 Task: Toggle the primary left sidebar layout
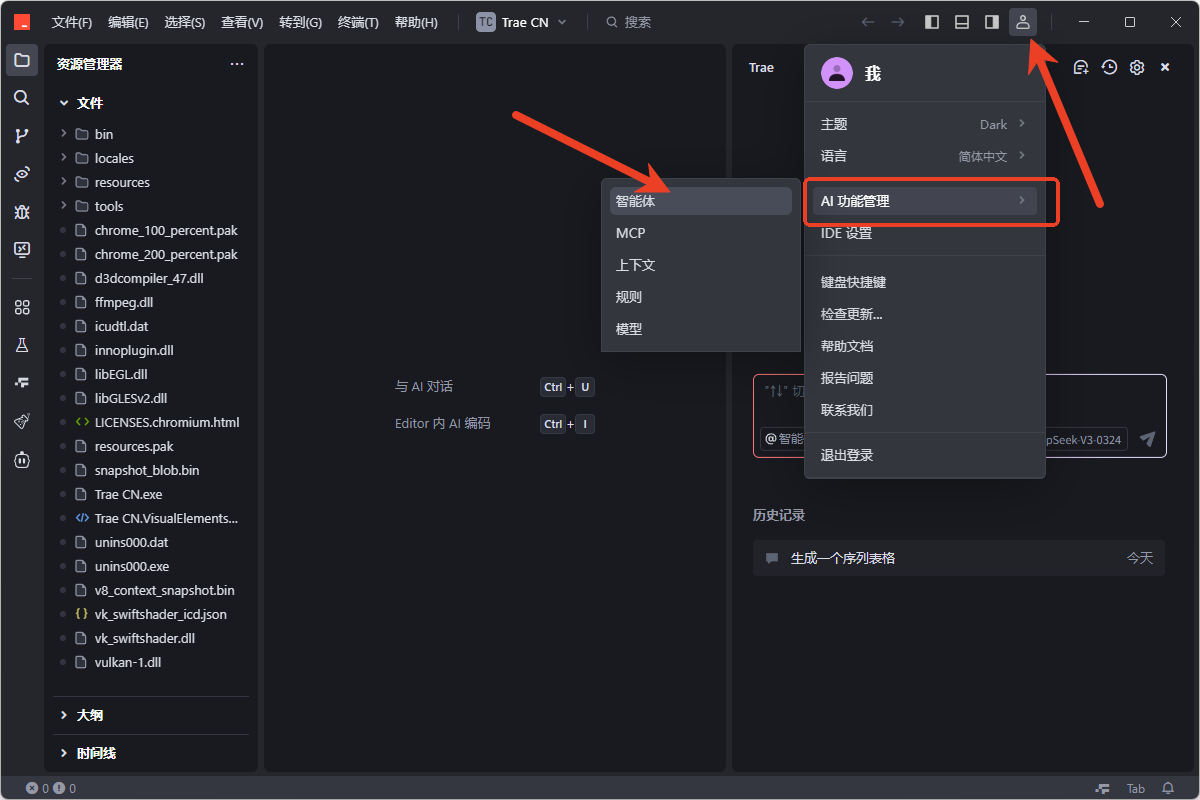[x=932, y=22]
